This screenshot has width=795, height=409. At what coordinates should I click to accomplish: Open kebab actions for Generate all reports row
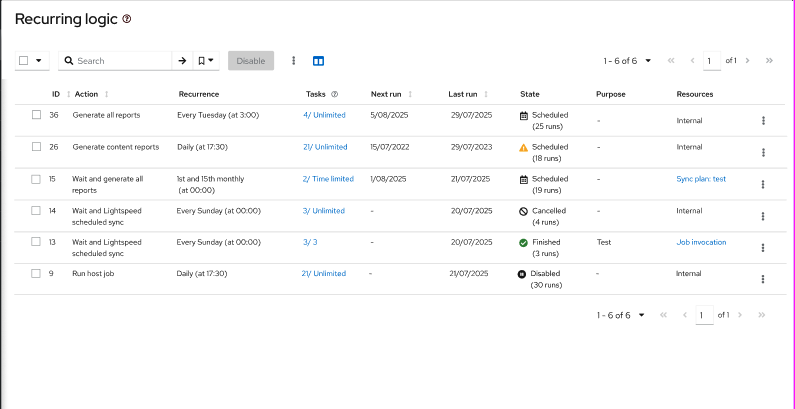click(x=763, y=120)
